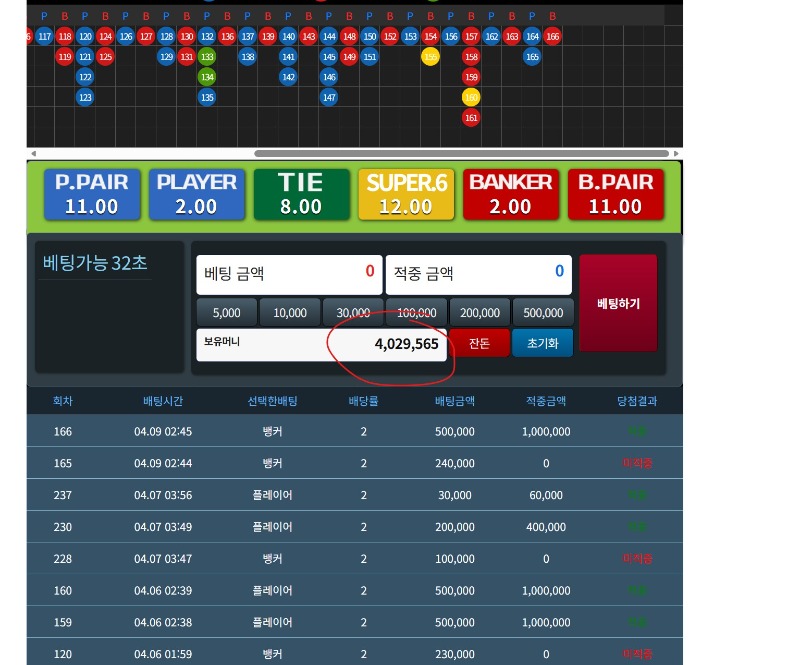This screenshot has height=665, width=800.
Task: Click yellow road marker 160
Action: [471, 97]
